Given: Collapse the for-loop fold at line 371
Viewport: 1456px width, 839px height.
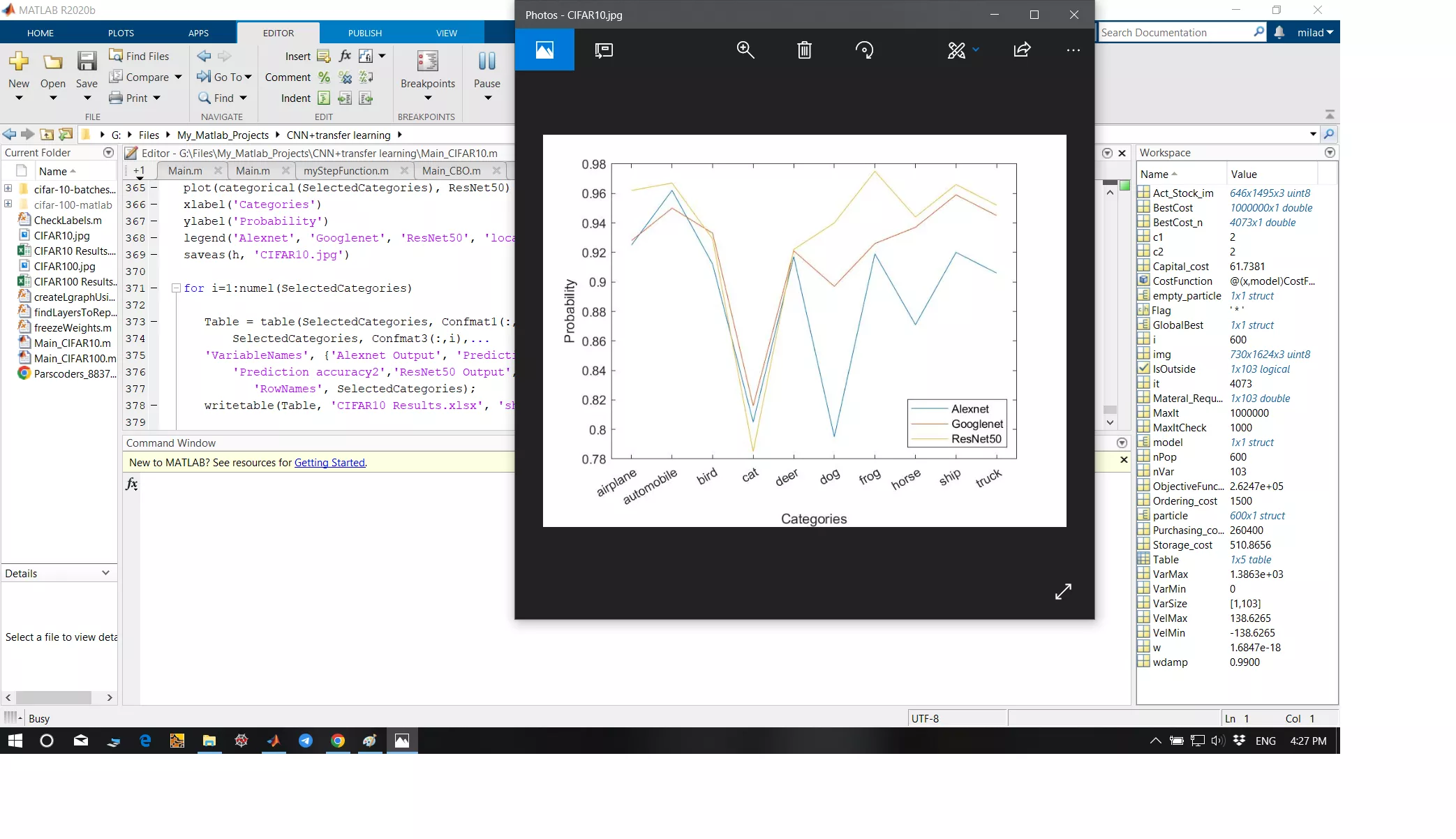Looking at the screenshot, I should (x=177, y=288).
